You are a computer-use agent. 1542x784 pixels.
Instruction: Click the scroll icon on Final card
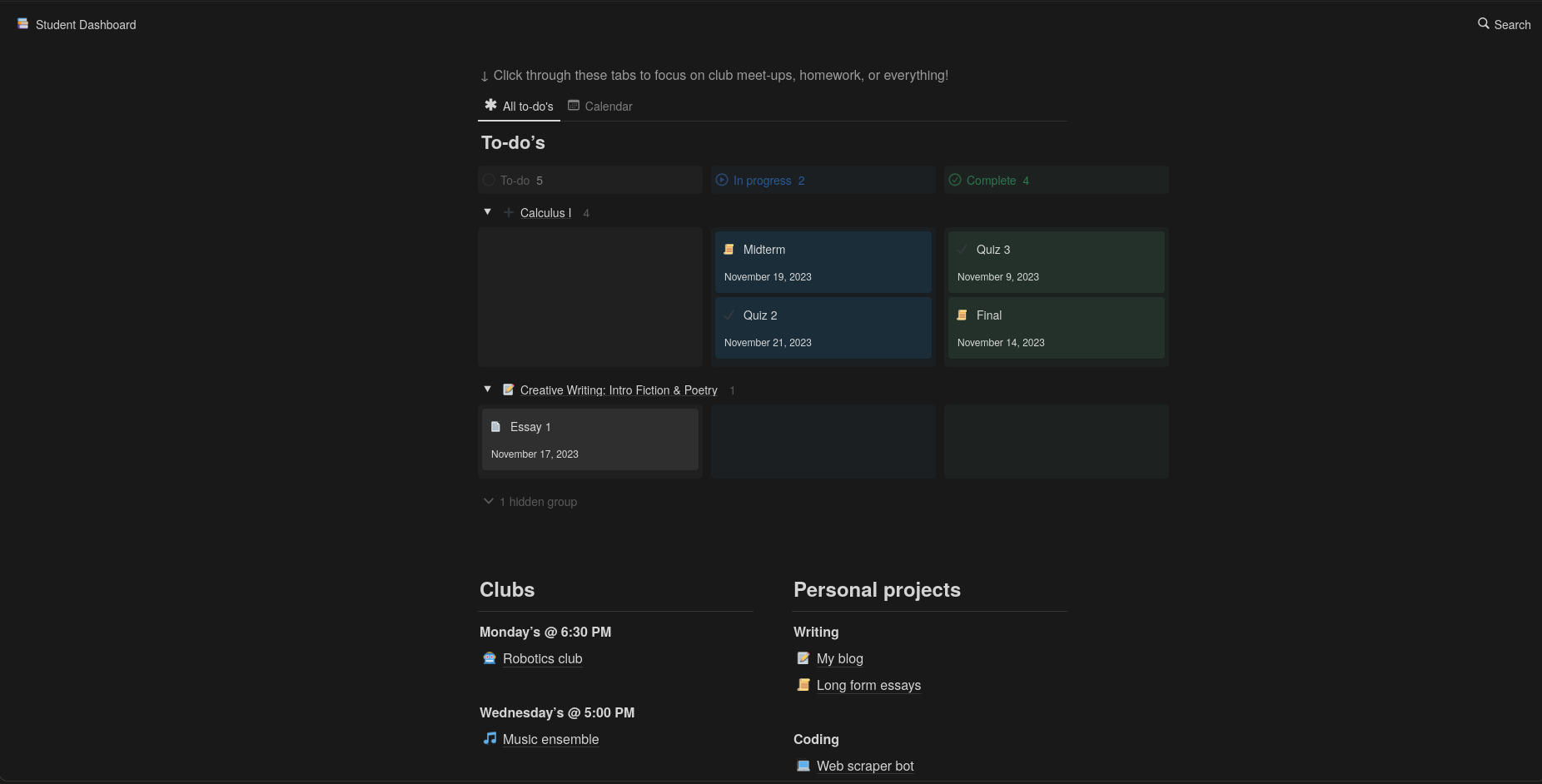click(963, 315)
